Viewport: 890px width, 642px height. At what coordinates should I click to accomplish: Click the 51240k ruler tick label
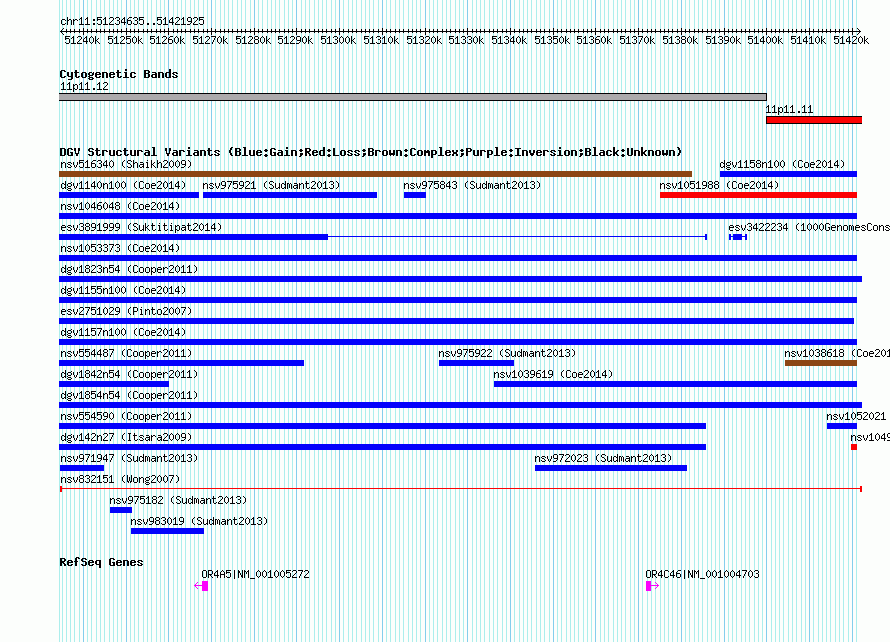pos(82,41)
